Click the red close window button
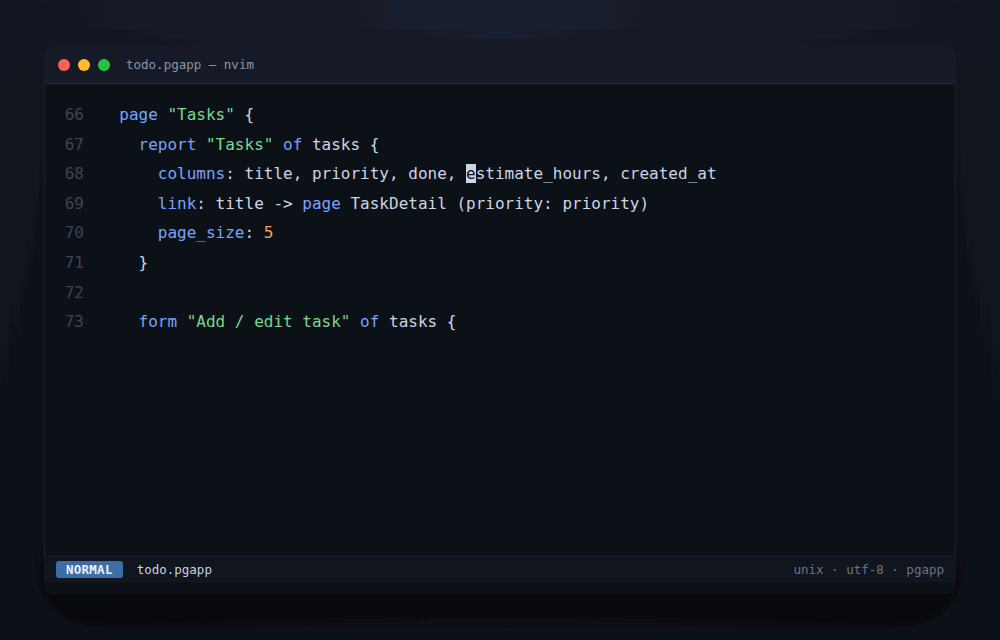Image resolution: width=1000 pixels, height=640 pixels. [64, 65]
